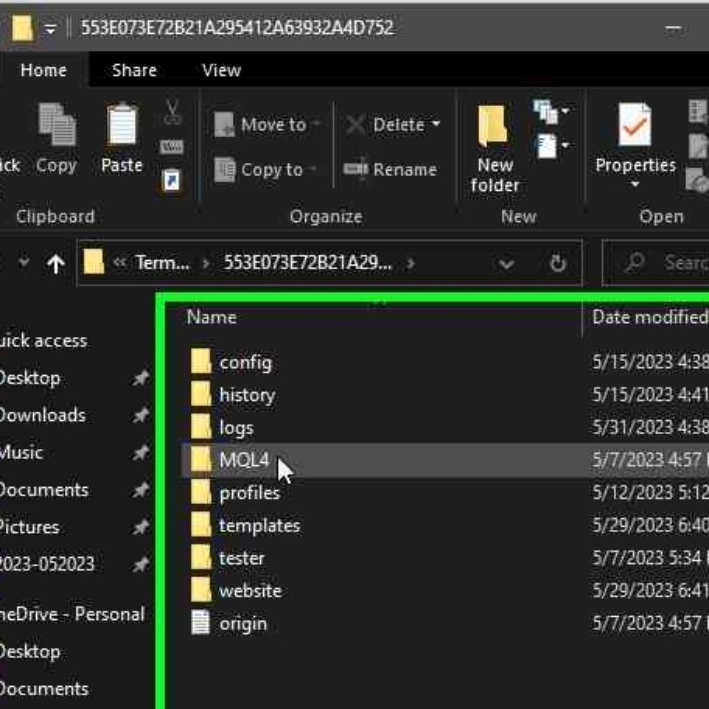The height and width of the screenshot is (709, 709).
Task: Expand the breadcrumb chevron after folder name
Action: coord(411,263)
